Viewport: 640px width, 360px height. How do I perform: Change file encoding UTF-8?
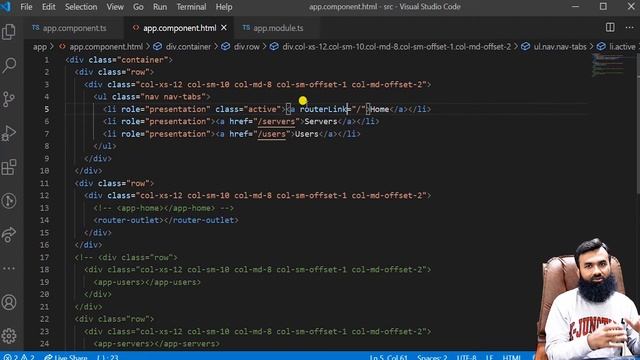pos(467,357)
